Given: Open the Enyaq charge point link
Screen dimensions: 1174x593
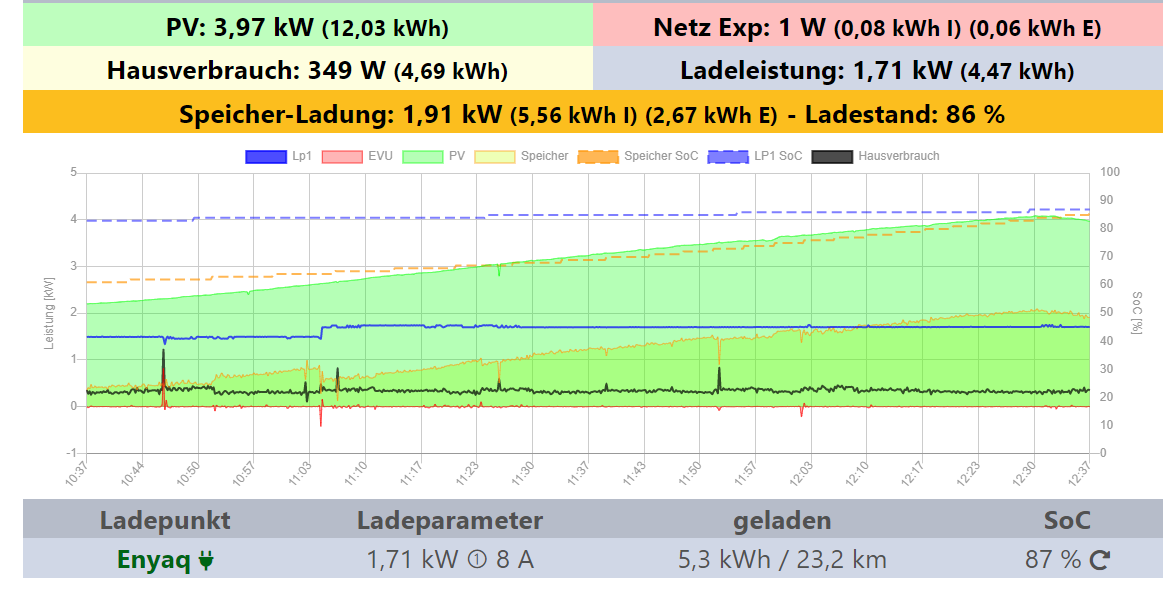Looking at the screenshot, I should click(x=153, y=560).
